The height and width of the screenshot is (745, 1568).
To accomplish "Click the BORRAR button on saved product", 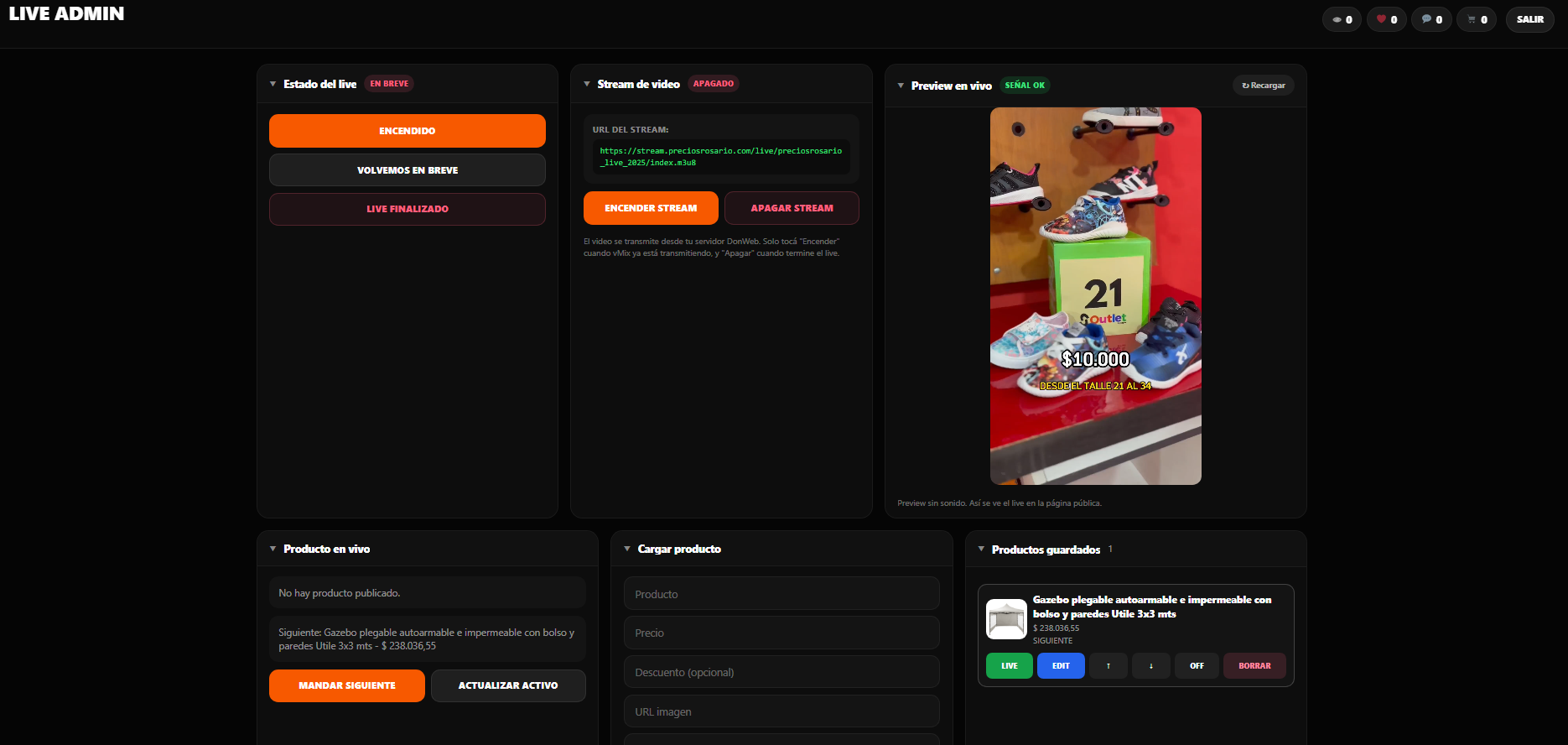I will [x=1254, y=666].
